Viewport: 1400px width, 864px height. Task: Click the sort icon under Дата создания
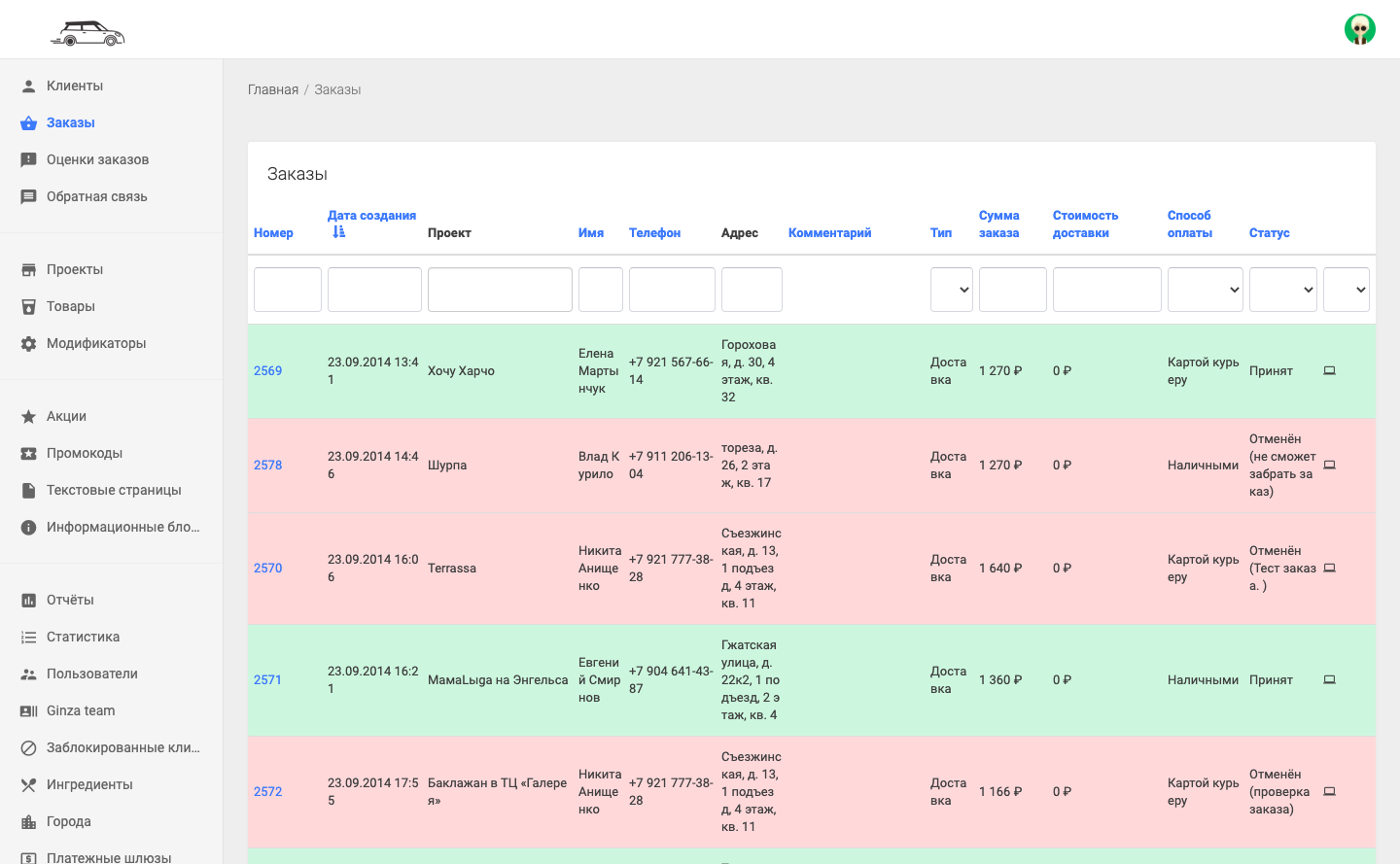tap(338, 232)
